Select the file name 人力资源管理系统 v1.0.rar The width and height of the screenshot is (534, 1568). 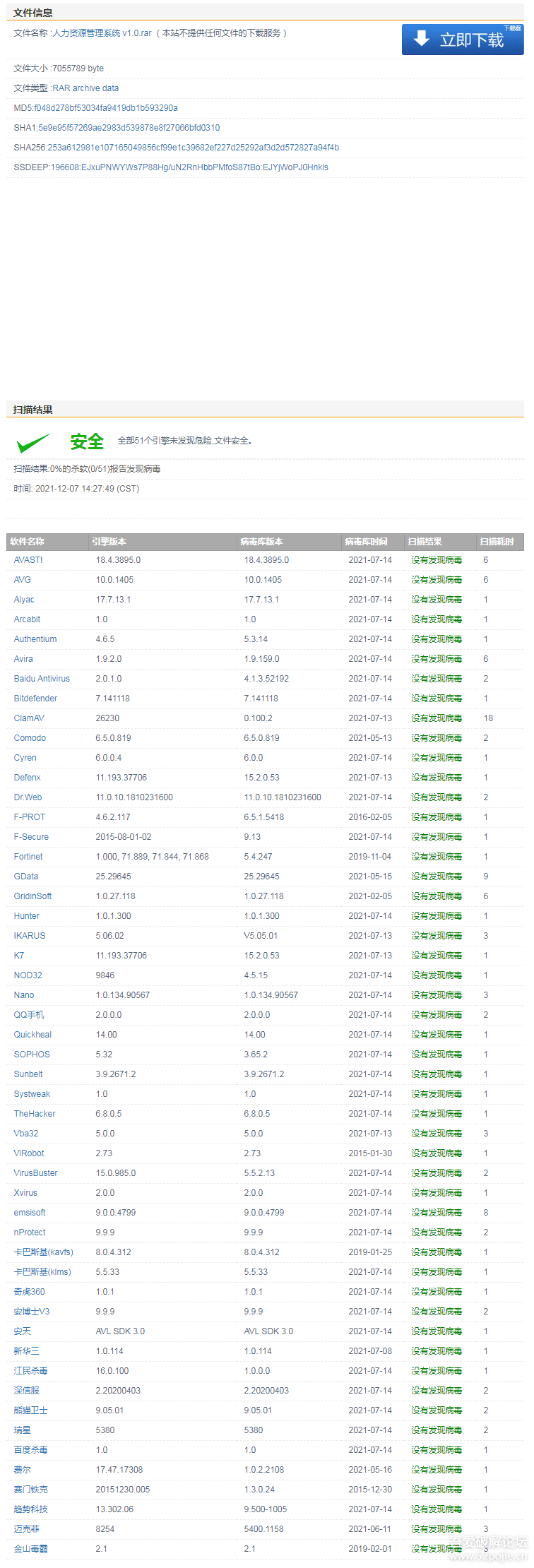tap(102, 33)
